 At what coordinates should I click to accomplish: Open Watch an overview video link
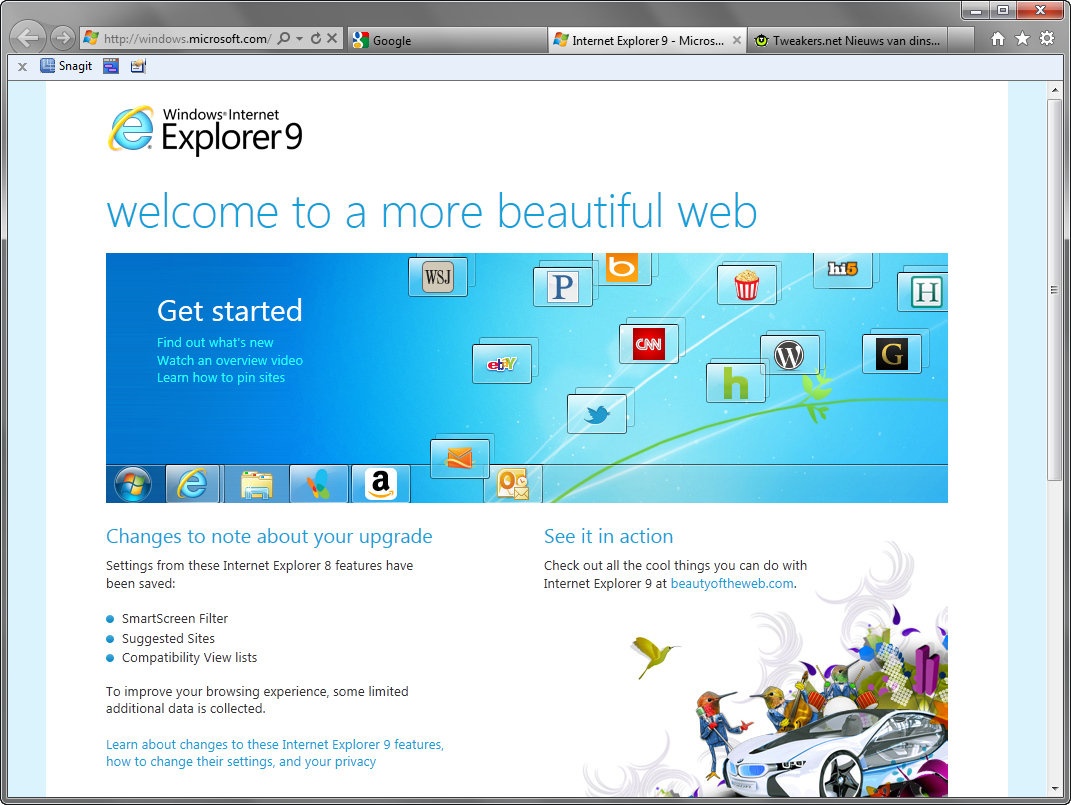230,360
